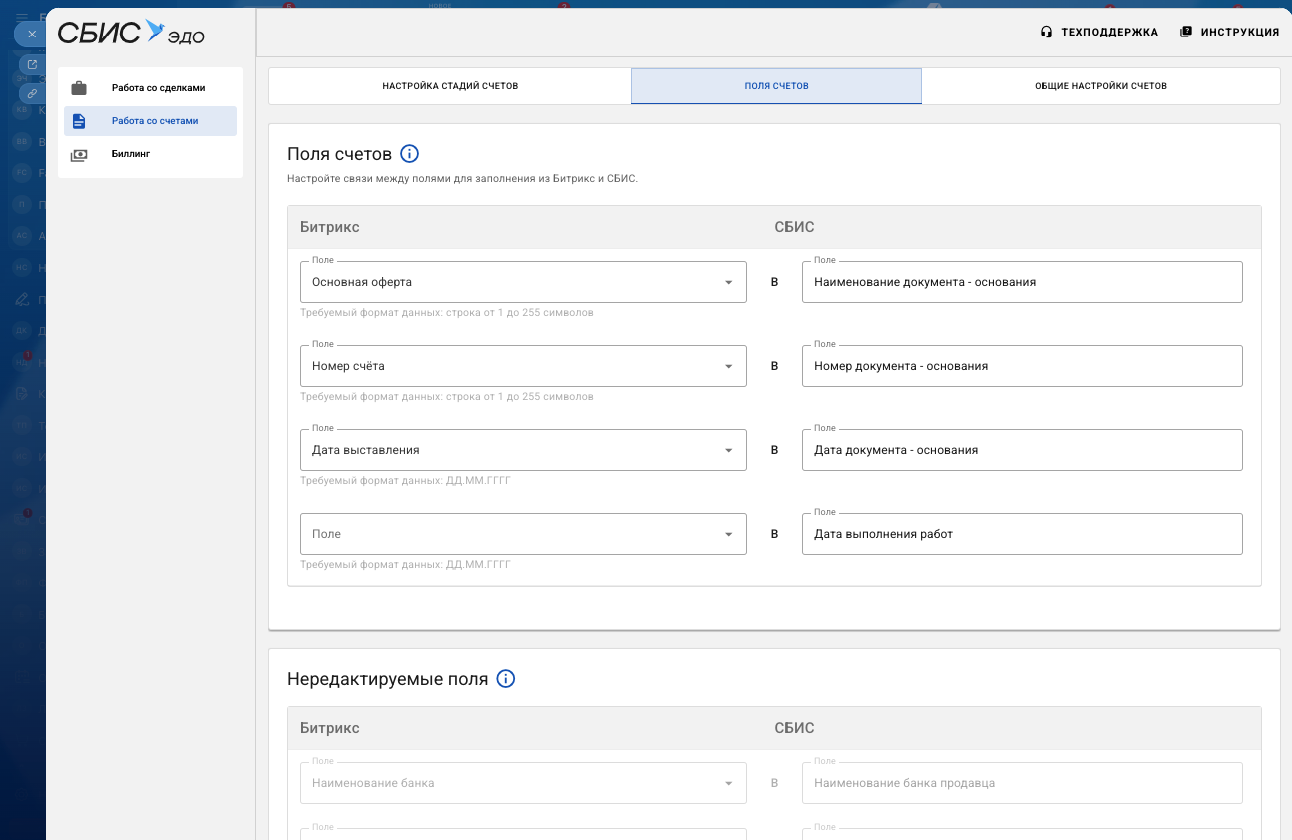Expand the Дата выставления dropdown
Viewport: 1292px width, 840px height.
click(x=728, y=451)
